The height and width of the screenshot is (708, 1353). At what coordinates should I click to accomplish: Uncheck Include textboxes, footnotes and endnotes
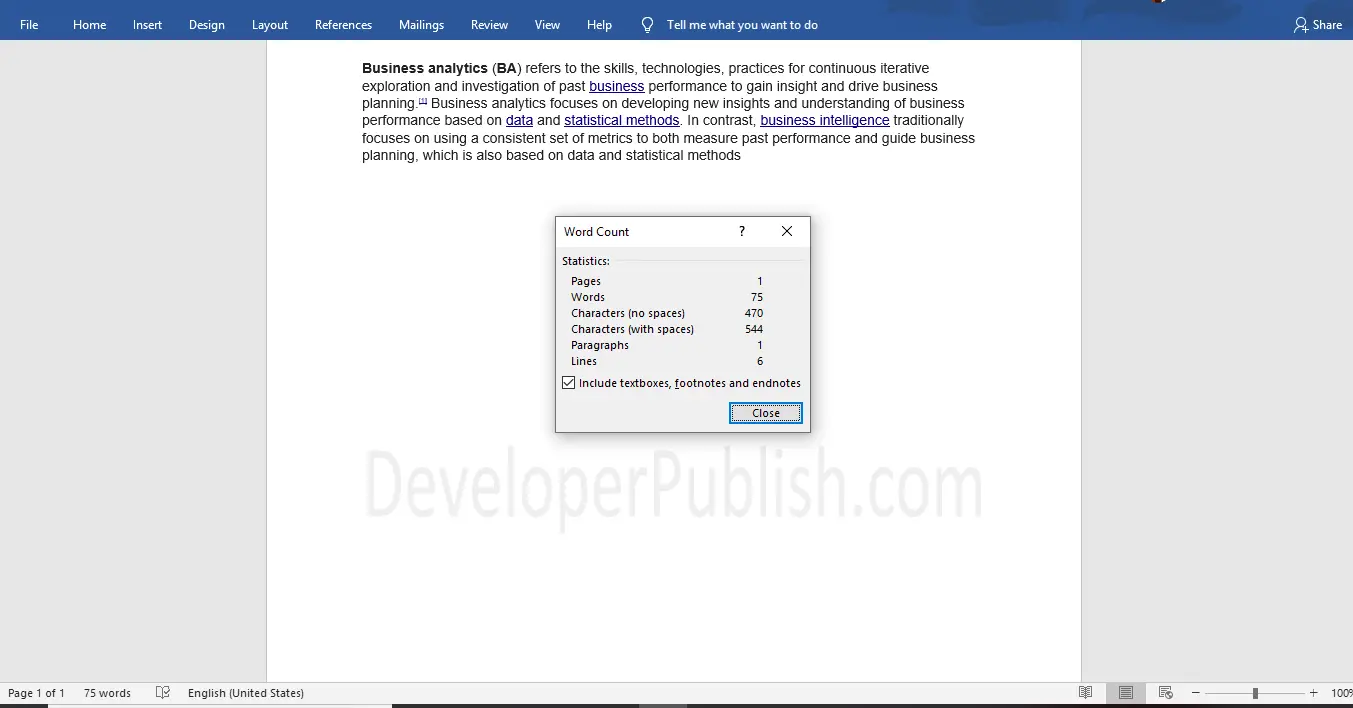(x=569, y=383)
